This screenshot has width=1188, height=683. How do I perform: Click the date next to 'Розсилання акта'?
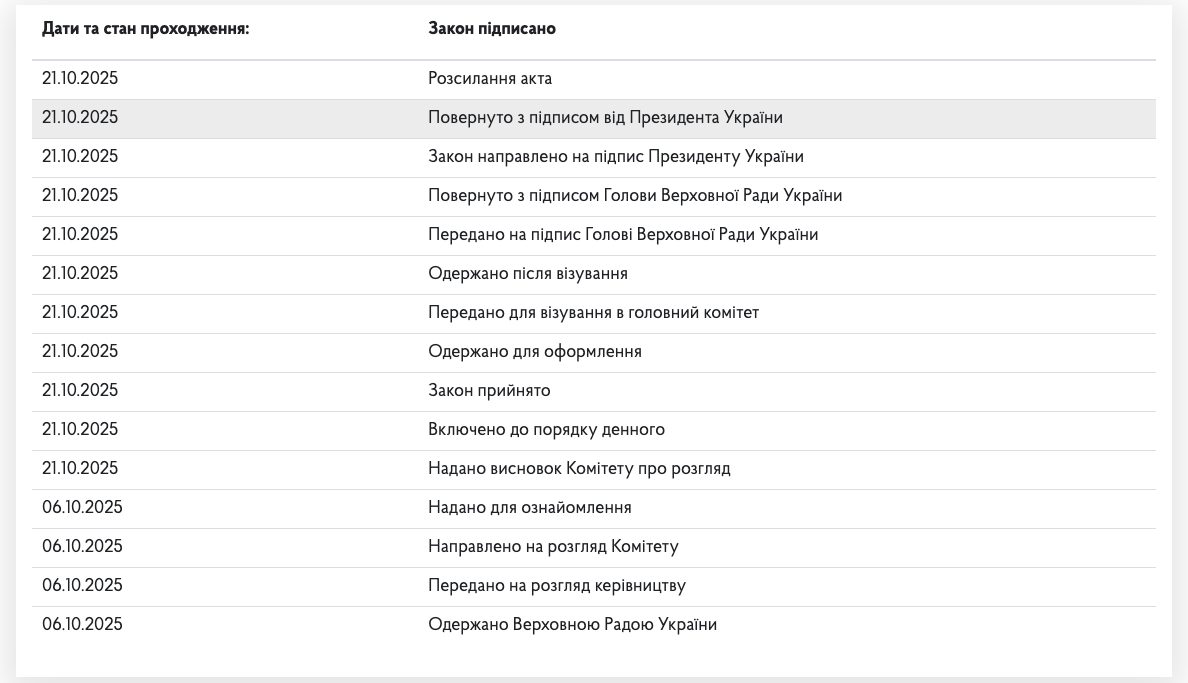[80, 79]
